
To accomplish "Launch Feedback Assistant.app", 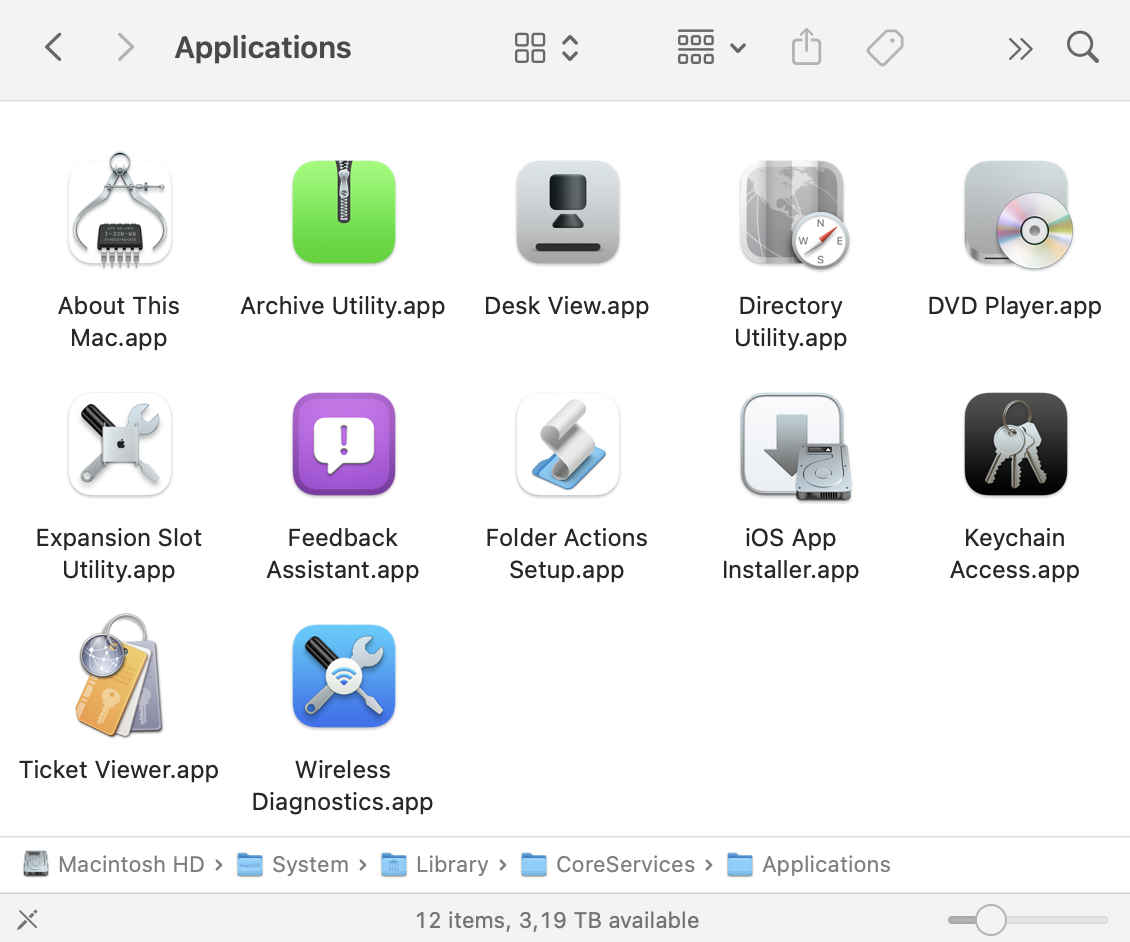I will 344,444.
